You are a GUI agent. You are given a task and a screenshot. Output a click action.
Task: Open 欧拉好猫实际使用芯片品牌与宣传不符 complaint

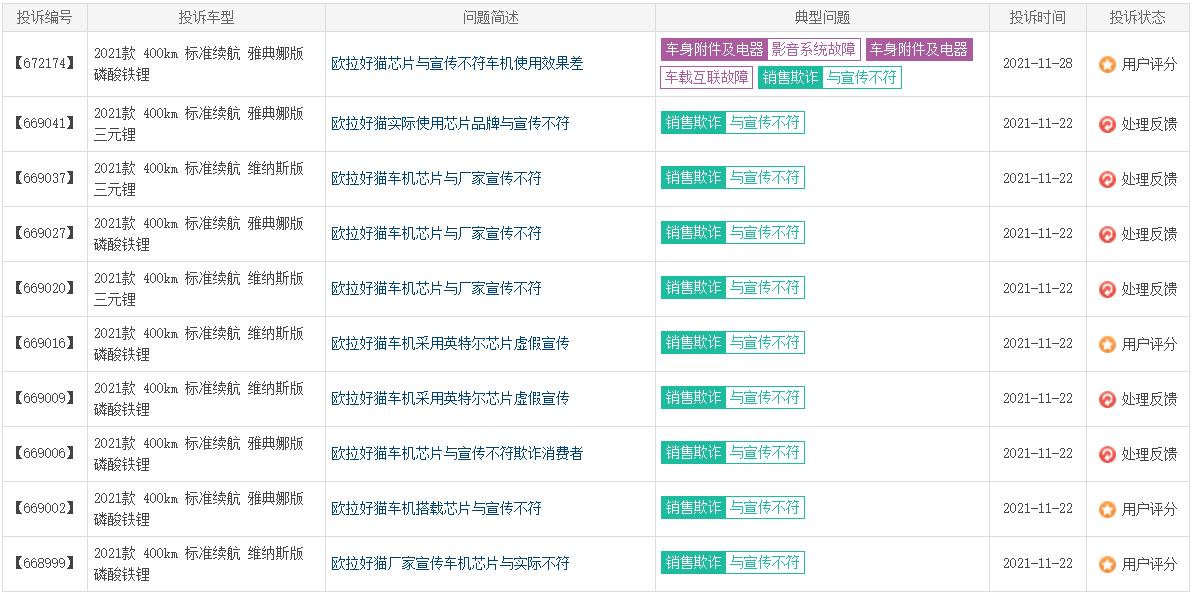coord(450,124)
